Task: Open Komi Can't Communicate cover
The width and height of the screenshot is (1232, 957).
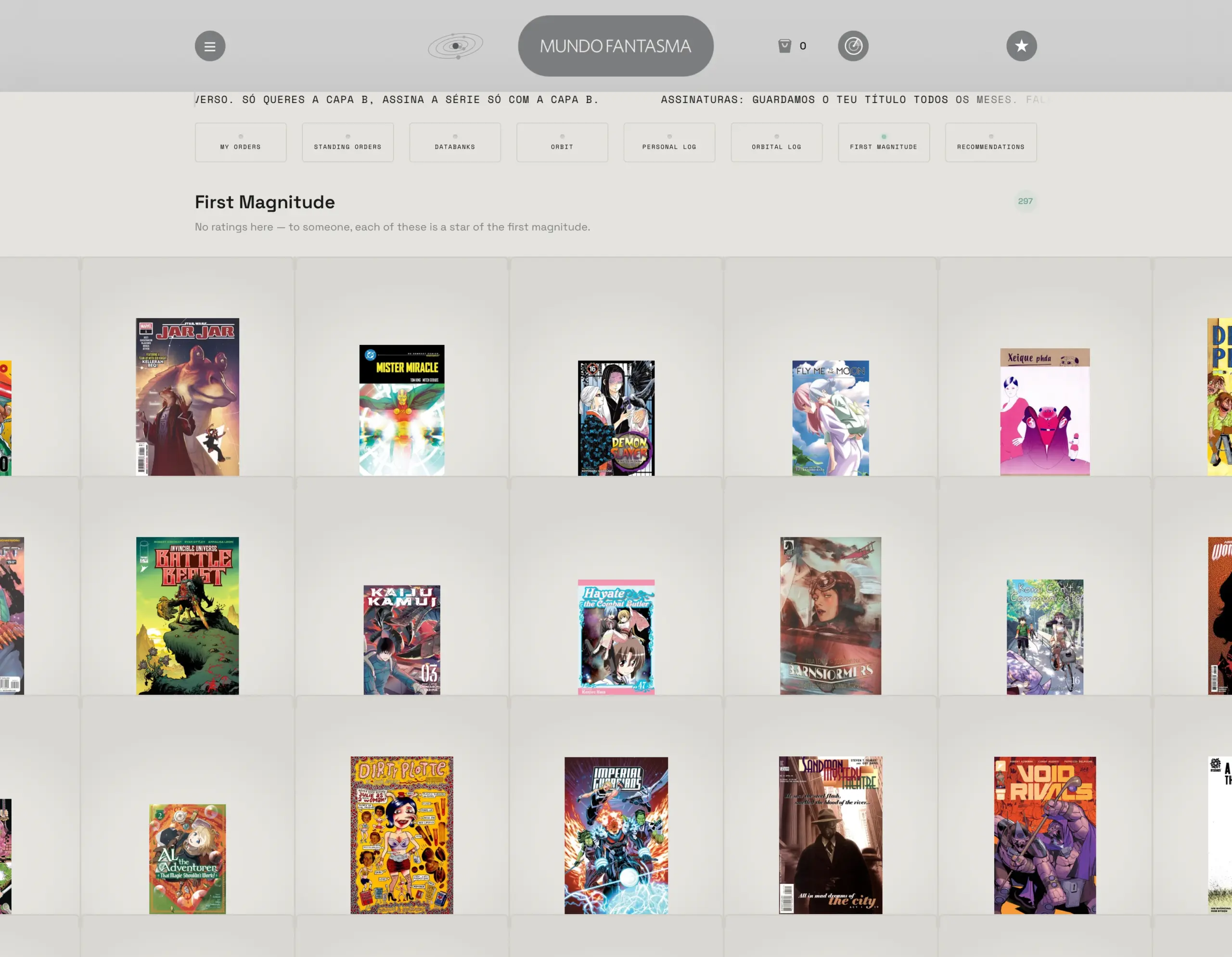Action: pyautogui.click(x=1045, y=637)
